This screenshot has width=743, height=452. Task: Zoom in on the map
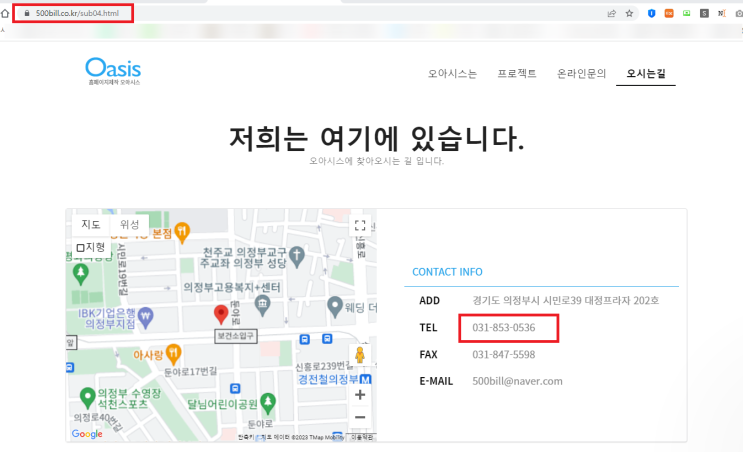360,395
